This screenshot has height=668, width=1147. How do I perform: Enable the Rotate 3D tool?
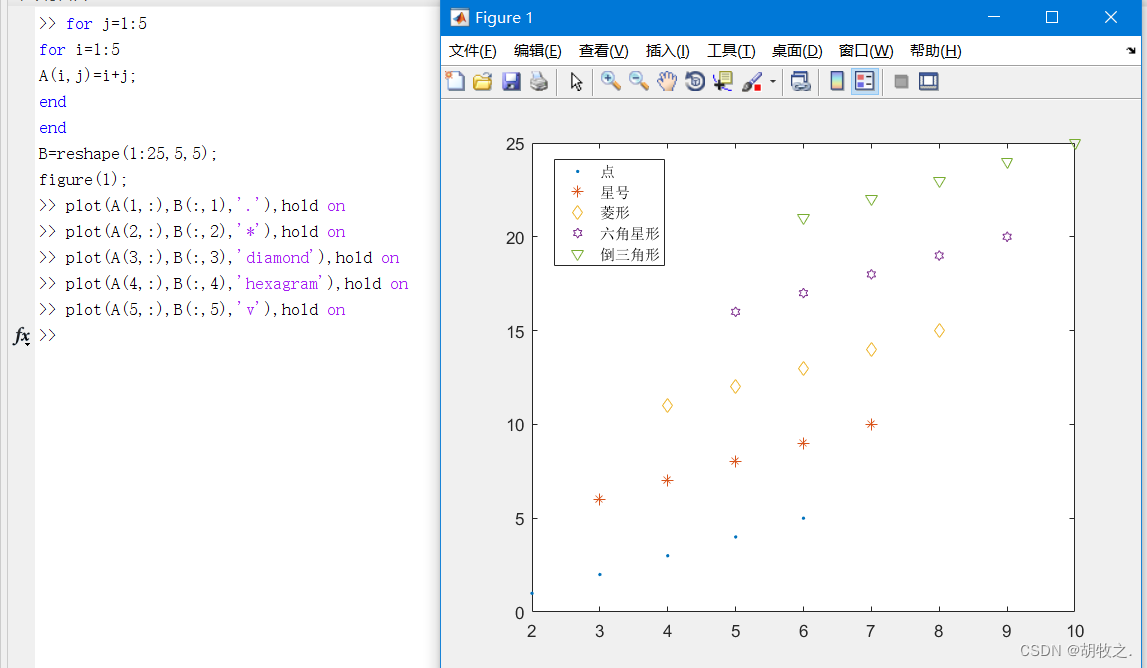pos(695,81)
